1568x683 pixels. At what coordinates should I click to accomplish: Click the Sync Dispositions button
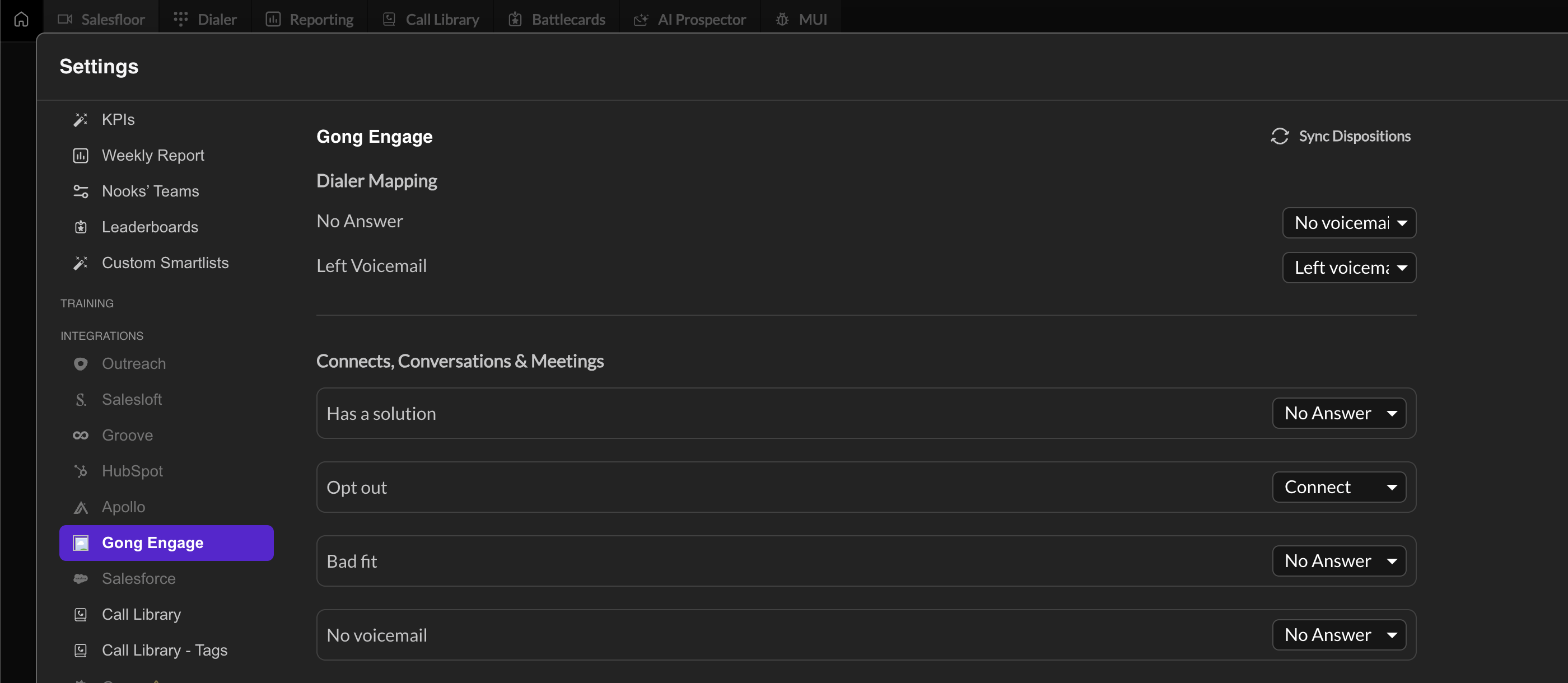tap(1340, 135)
